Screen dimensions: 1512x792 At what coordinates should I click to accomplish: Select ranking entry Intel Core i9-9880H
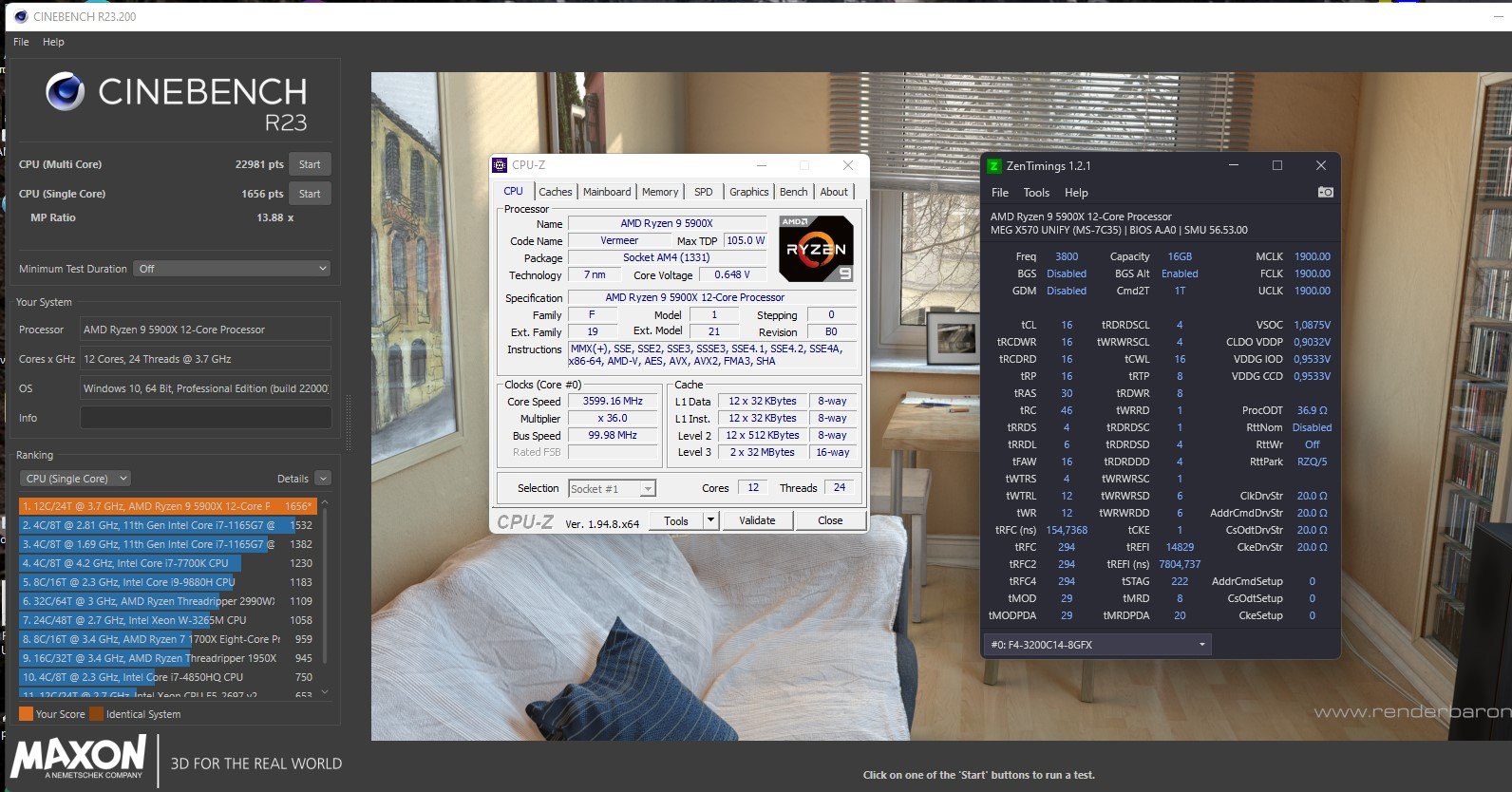[167, 582]
